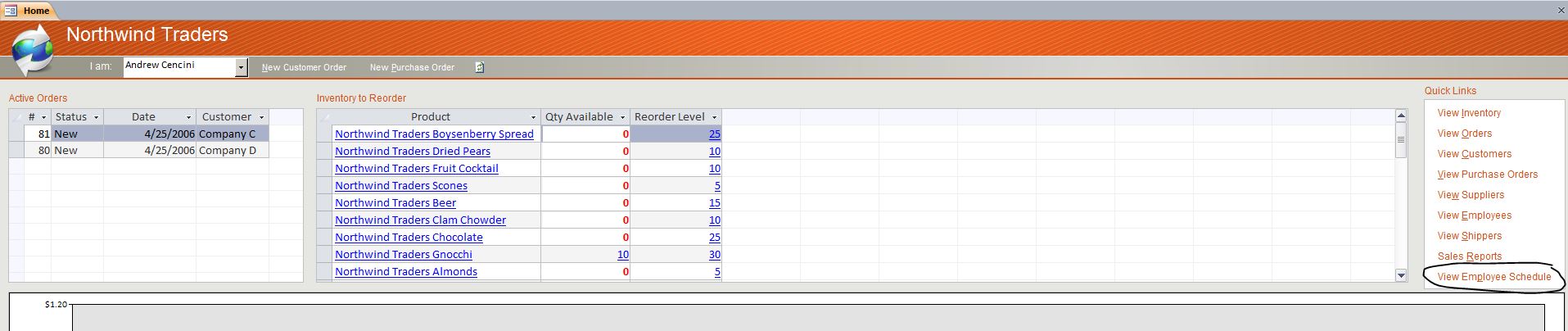Open New Customer Order
This screenshot has width=1568, height=331.
pyautogui.click(x=304, y=67)
